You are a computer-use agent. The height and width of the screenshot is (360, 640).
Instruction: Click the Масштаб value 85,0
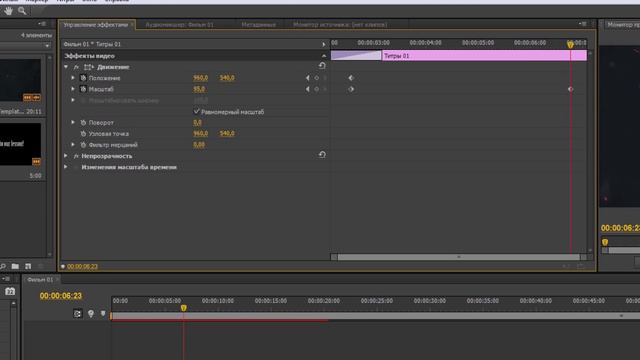click(x=199, y=89)
